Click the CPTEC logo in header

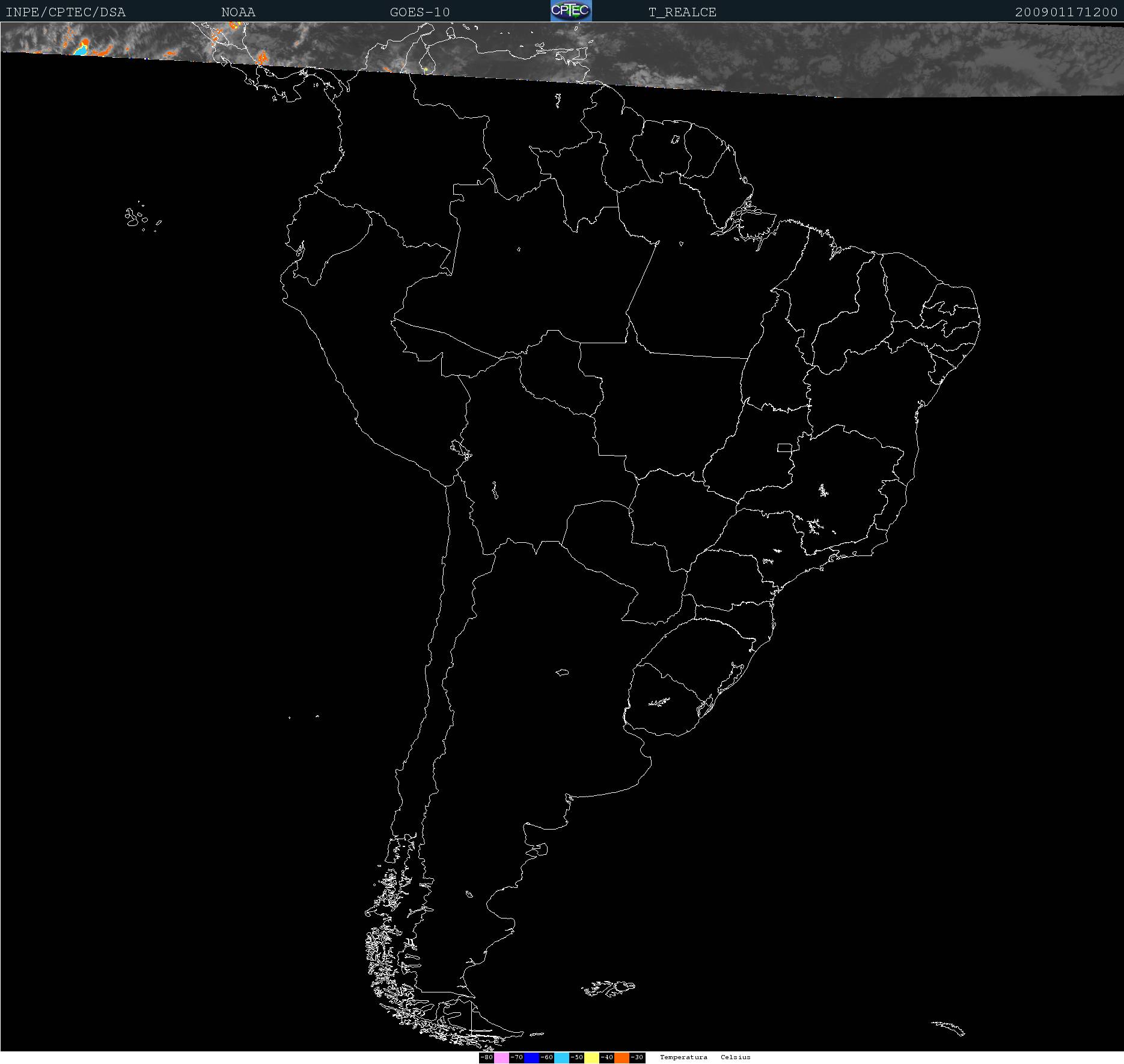point(571,11)
